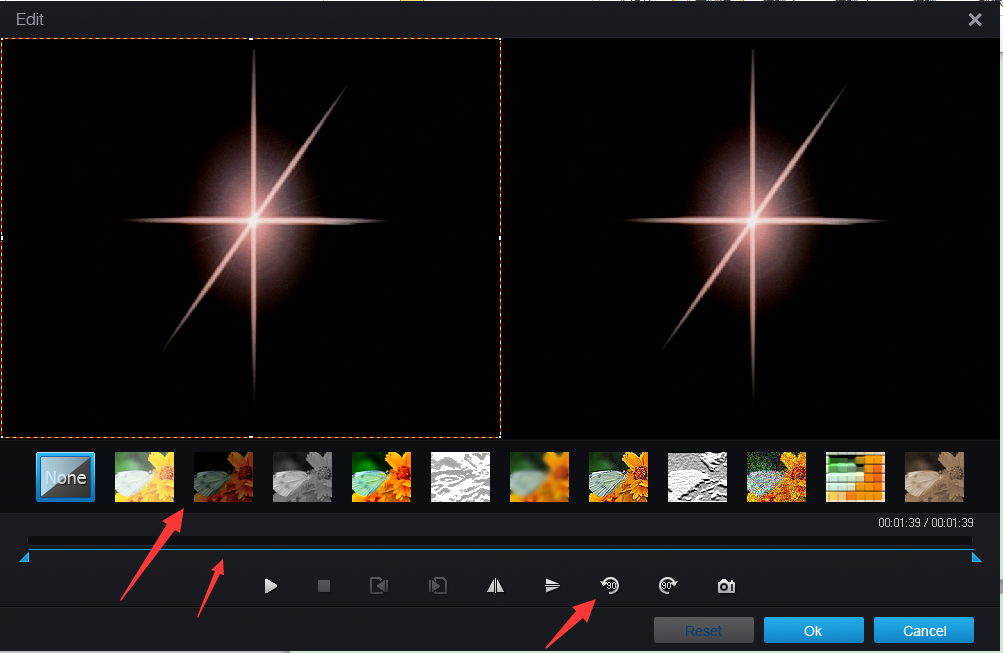Apply the vivid green saturated filter
Viewport: 1003px width, 653px height.
[x=381, y=477]
